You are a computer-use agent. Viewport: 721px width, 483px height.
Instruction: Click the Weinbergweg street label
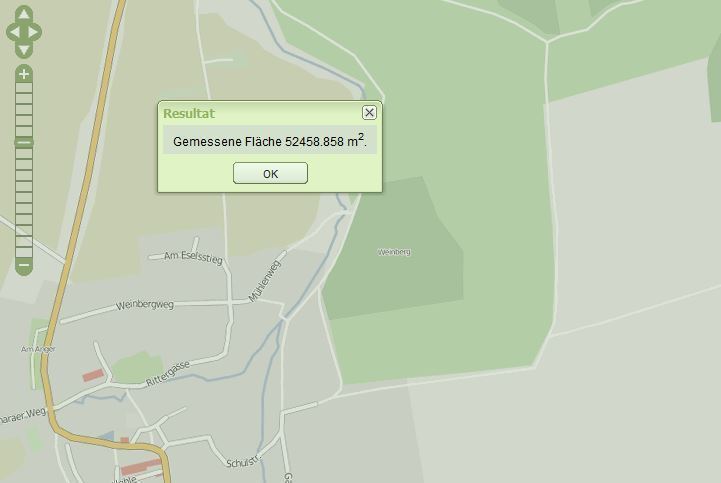[x=145, y=305]
